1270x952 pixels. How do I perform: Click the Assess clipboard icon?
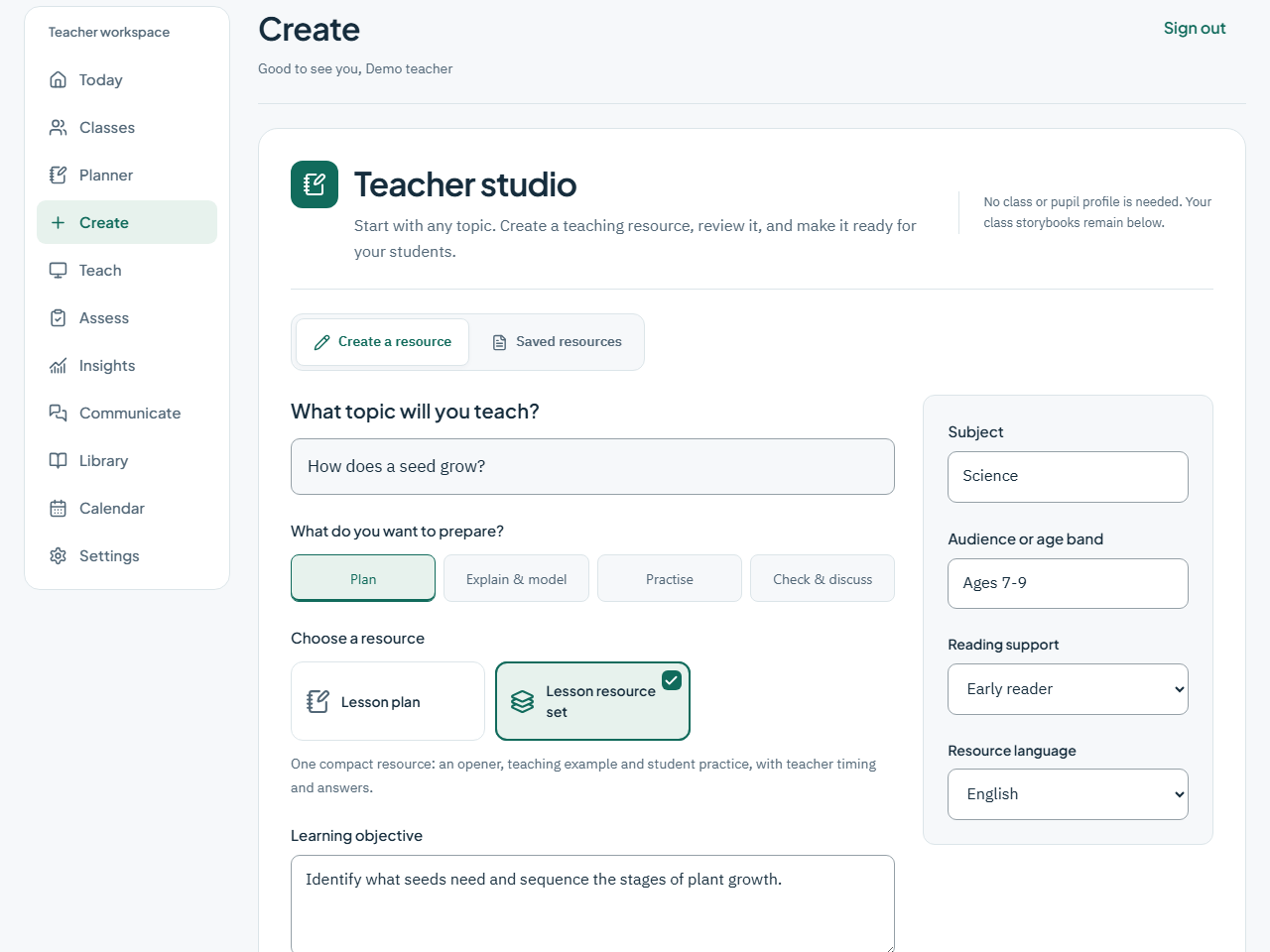(59, 318)
